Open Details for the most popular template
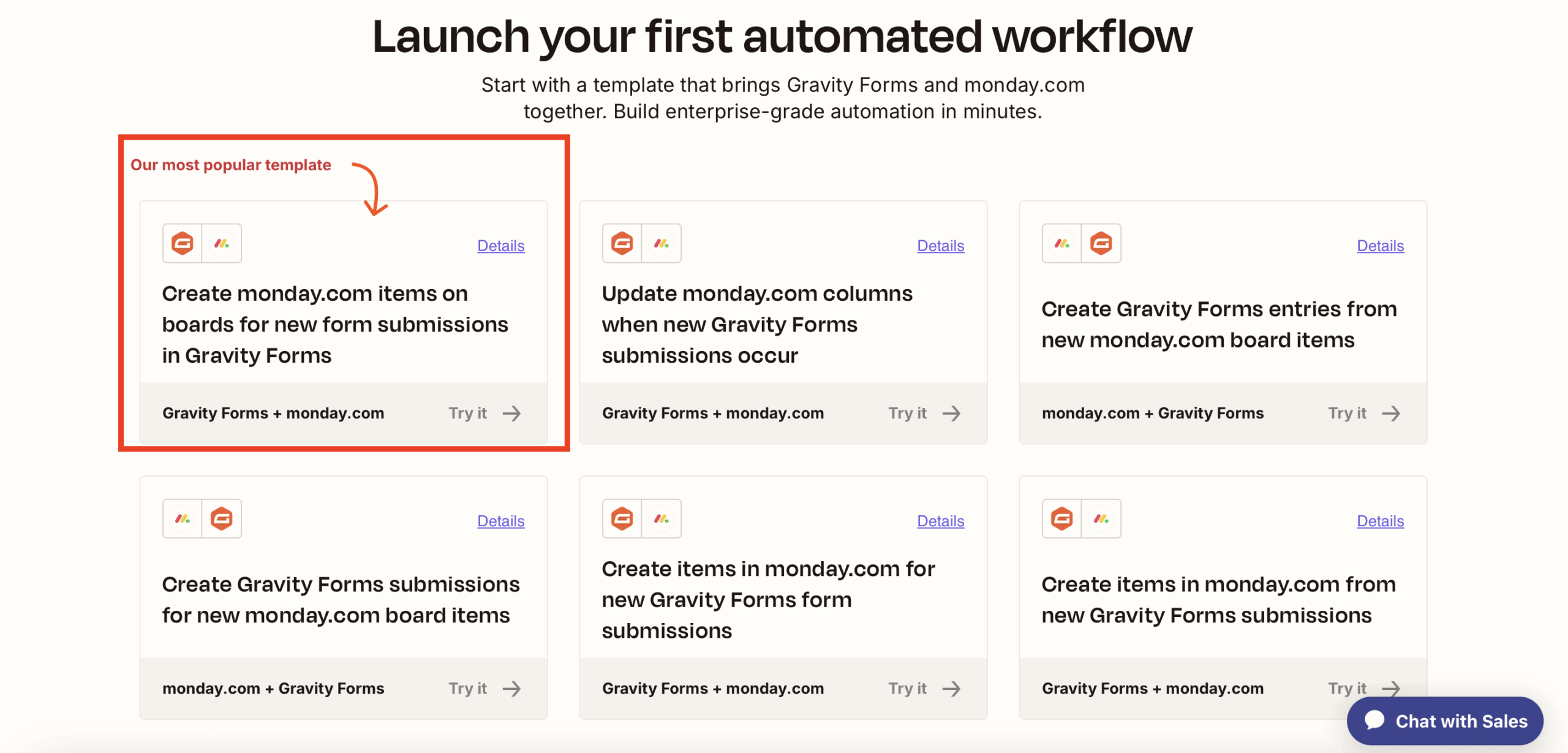Viewport: 1568px width, 753px height. pos(500,246)
